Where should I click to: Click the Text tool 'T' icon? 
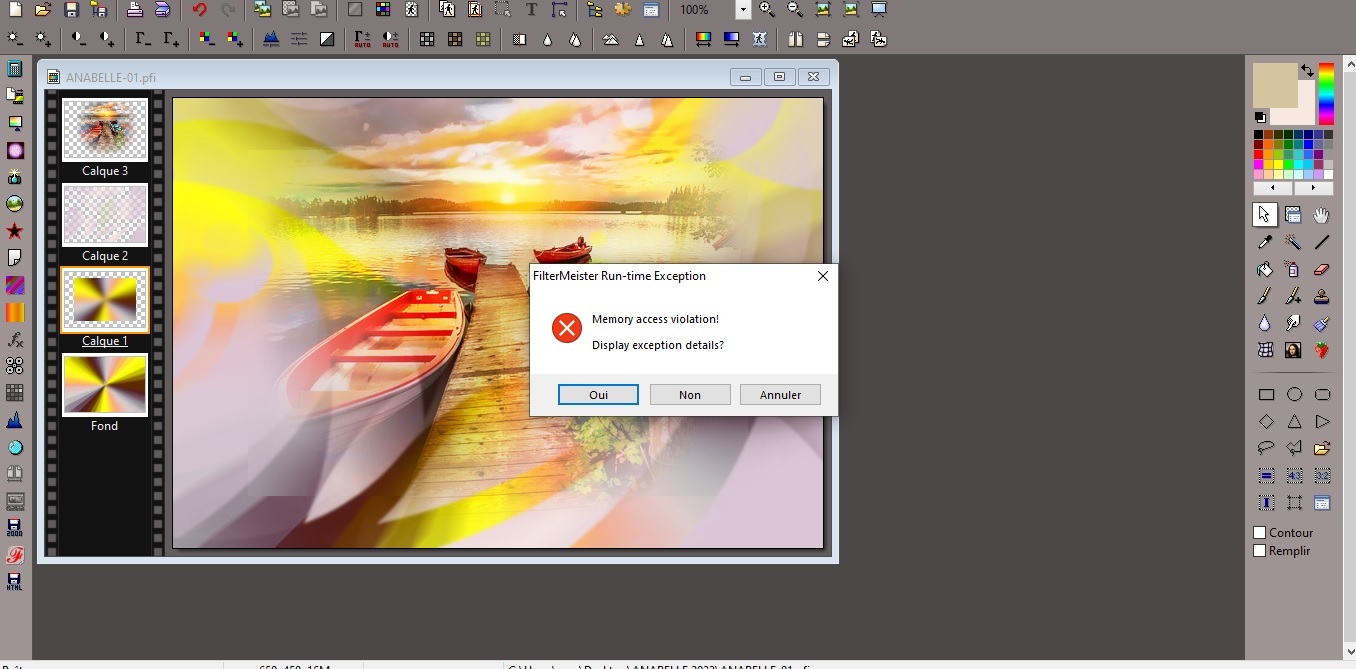(531, 10)
